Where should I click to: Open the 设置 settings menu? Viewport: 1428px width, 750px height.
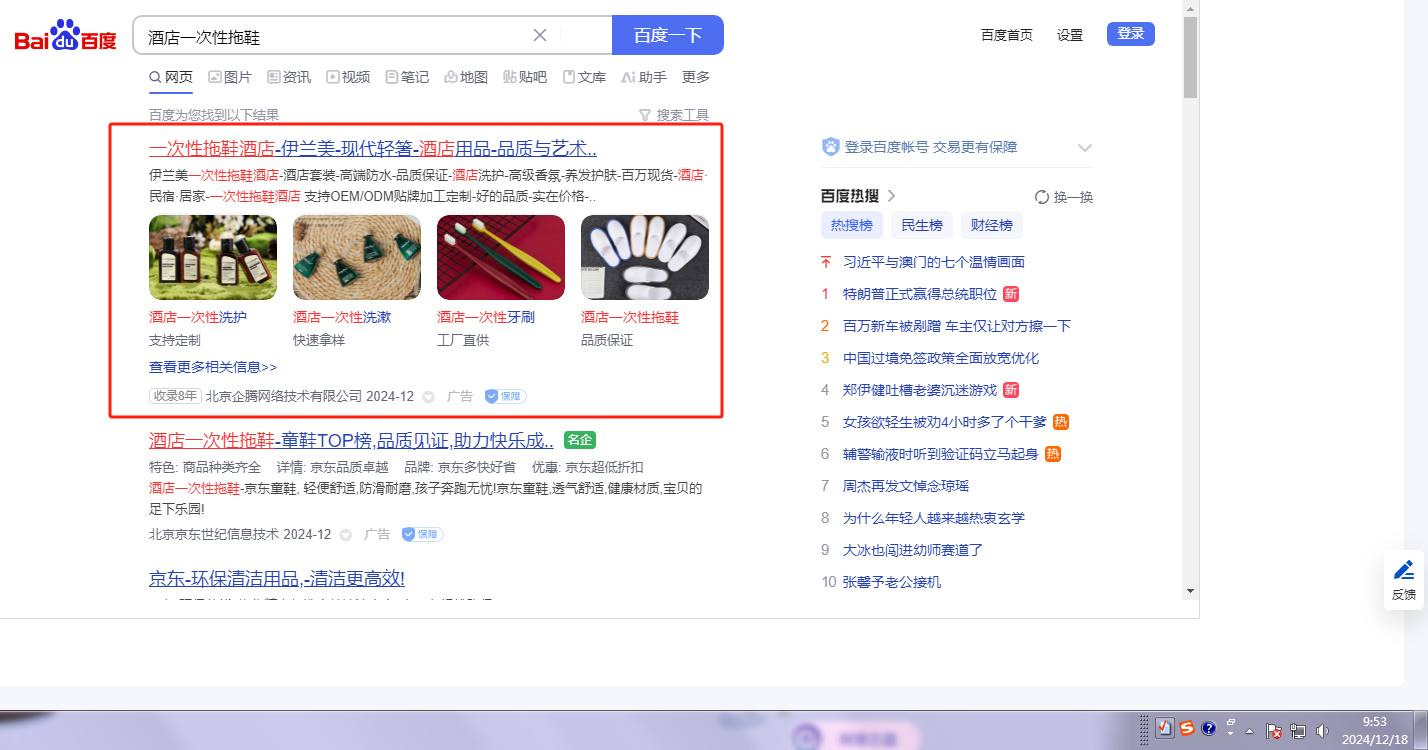click(x=1070, y=35)
